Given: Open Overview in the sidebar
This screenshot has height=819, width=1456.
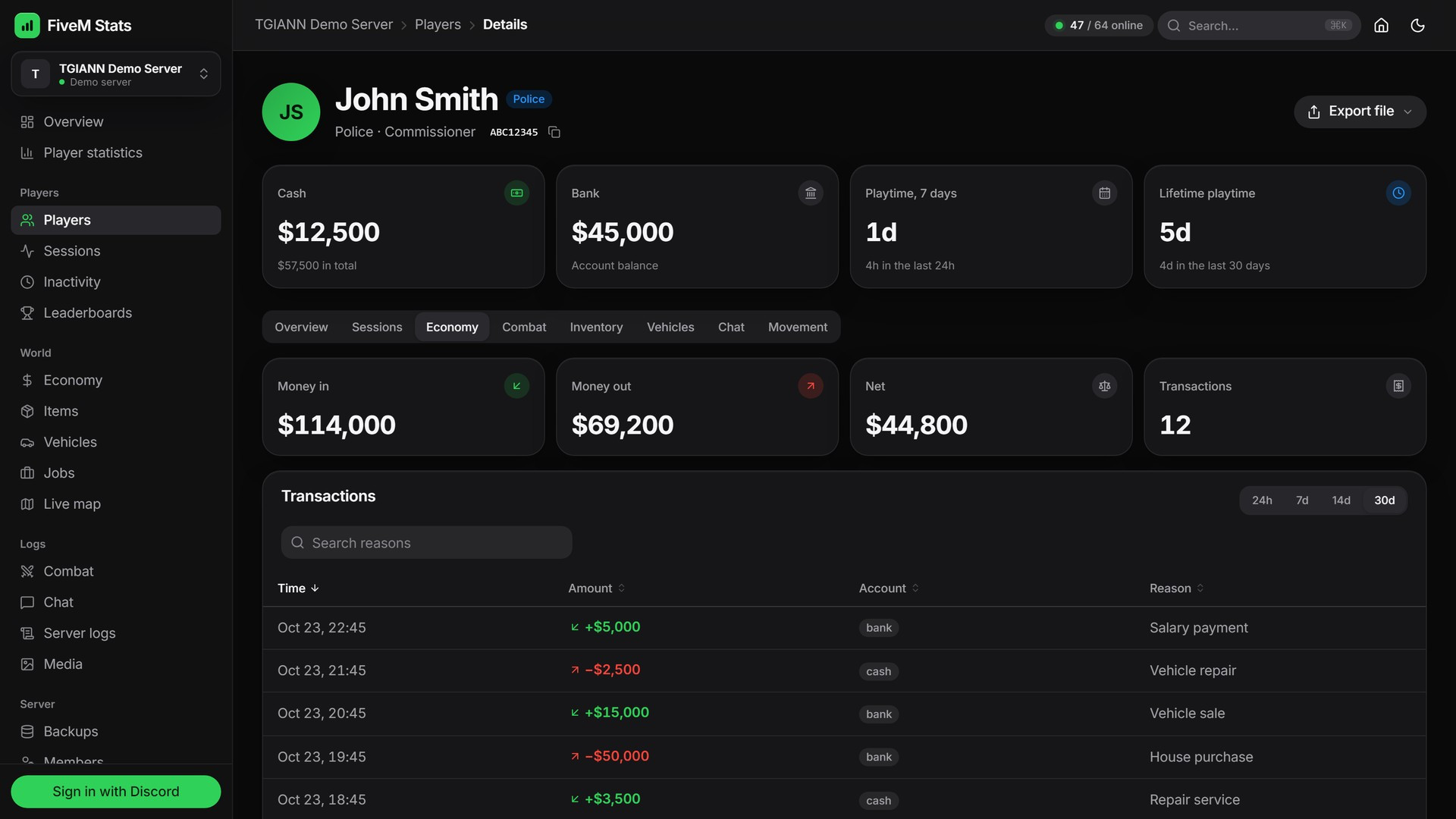Looking at the screenshot, I should (x=116, y=121).
